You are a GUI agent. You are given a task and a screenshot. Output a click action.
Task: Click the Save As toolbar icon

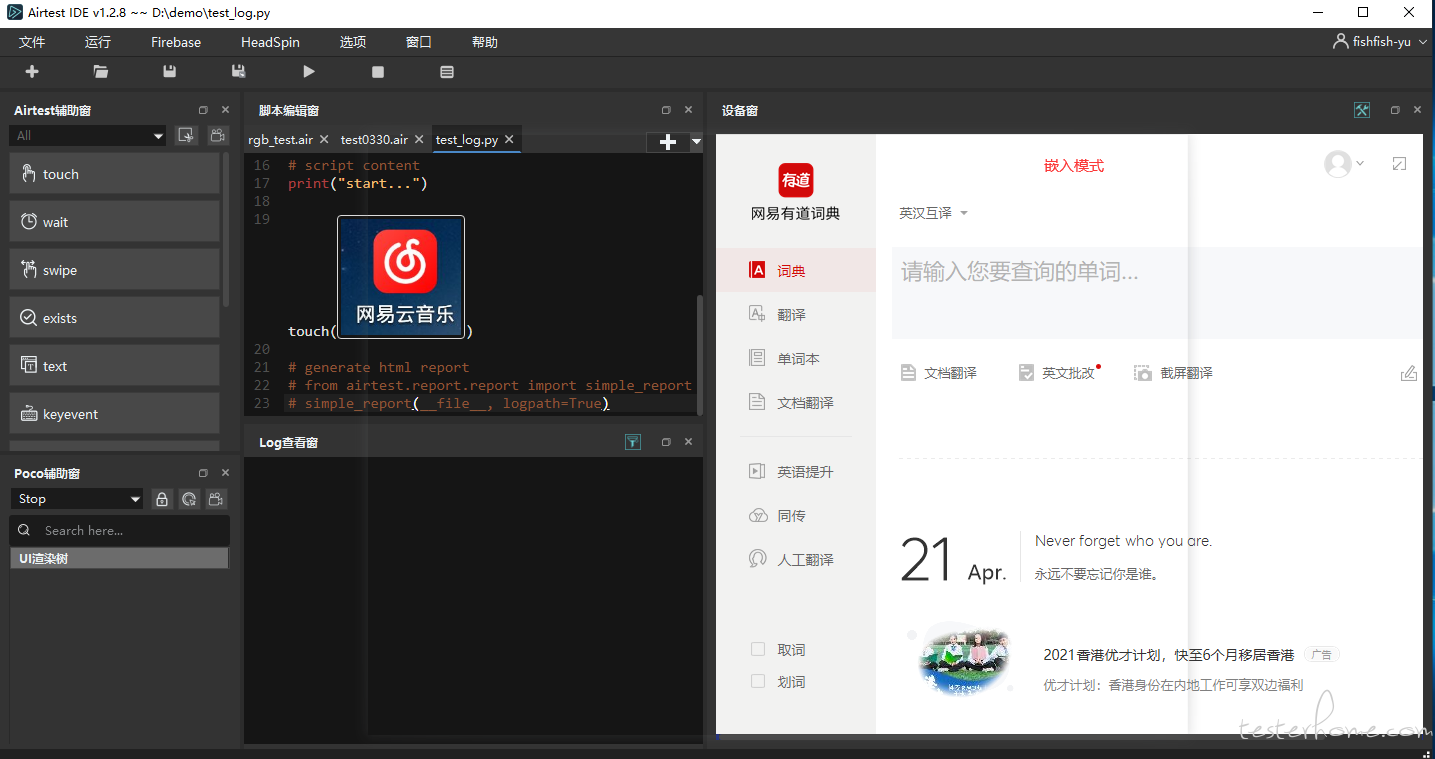(x=238, y=71)
